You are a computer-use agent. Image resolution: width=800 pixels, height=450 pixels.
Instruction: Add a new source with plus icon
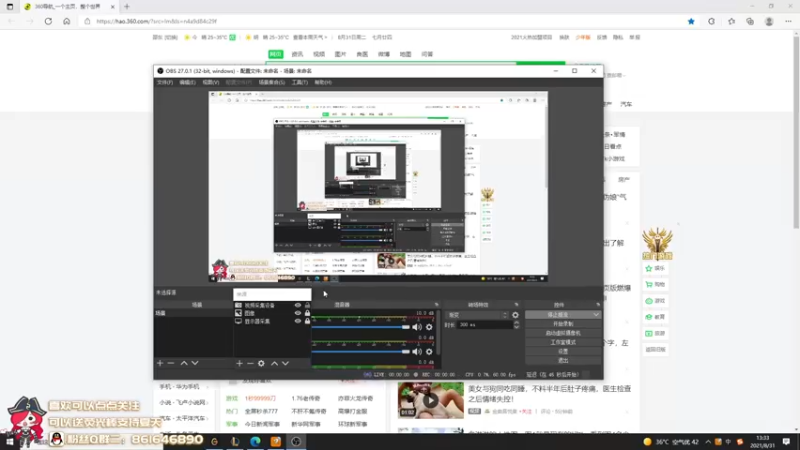[x=239, y=363]
